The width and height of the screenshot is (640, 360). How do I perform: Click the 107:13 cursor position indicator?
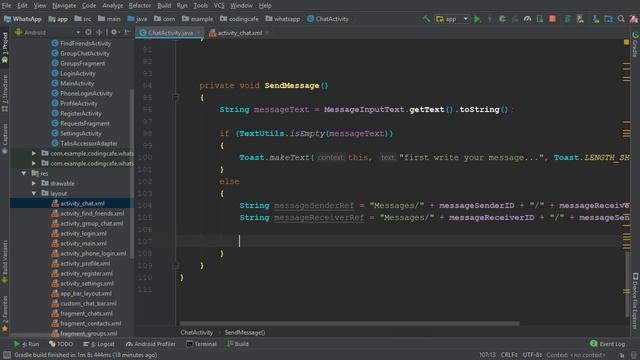point(487,355)
